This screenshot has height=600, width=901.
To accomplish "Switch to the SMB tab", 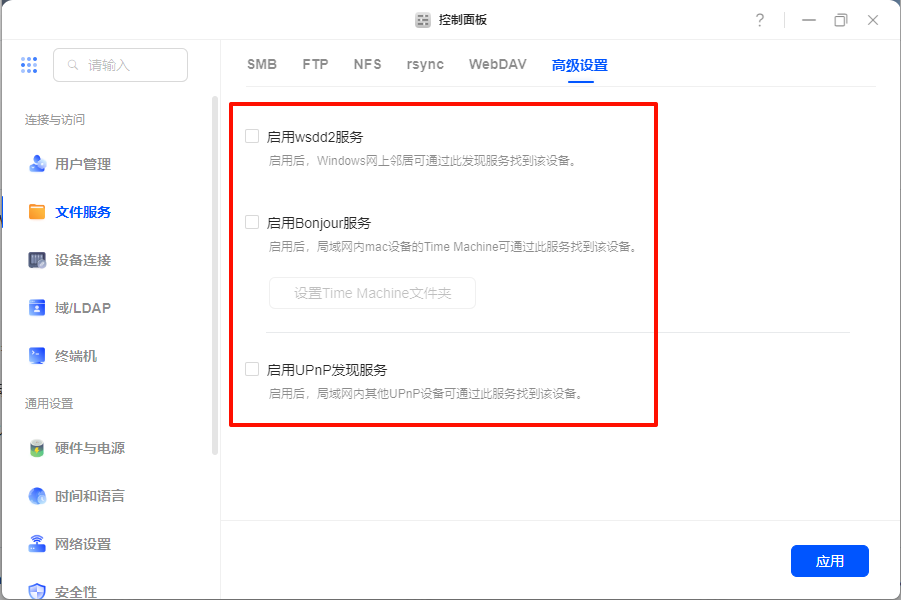I will (x=262, y=64).
